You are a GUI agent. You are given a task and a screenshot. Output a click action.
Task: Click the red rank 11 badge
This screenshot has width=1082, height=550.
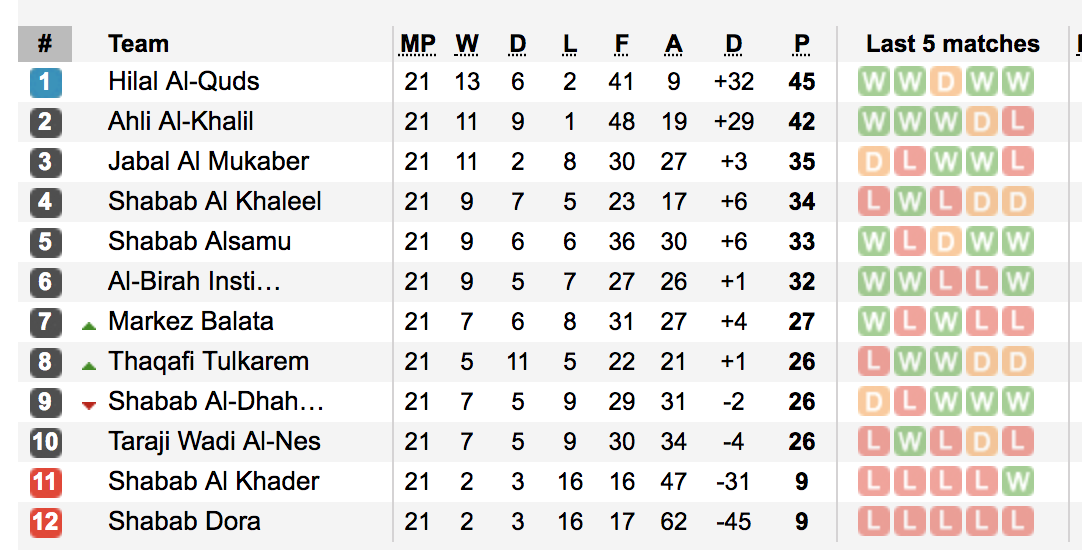[46, 482]
